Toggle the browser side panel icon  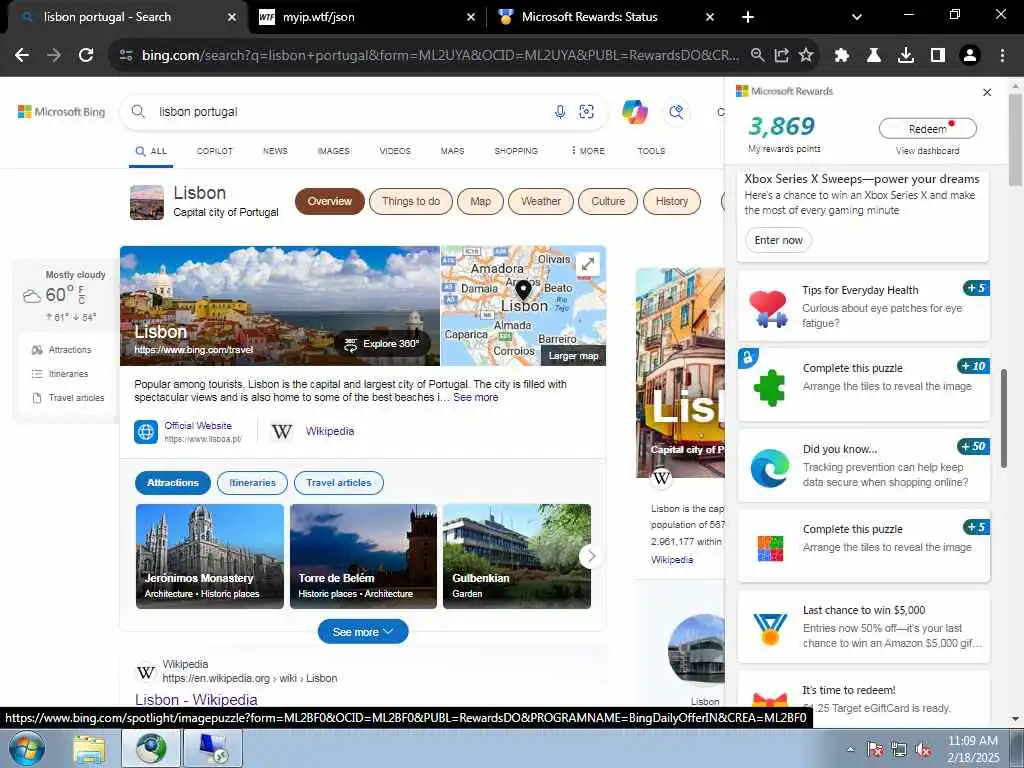(938, 56)
